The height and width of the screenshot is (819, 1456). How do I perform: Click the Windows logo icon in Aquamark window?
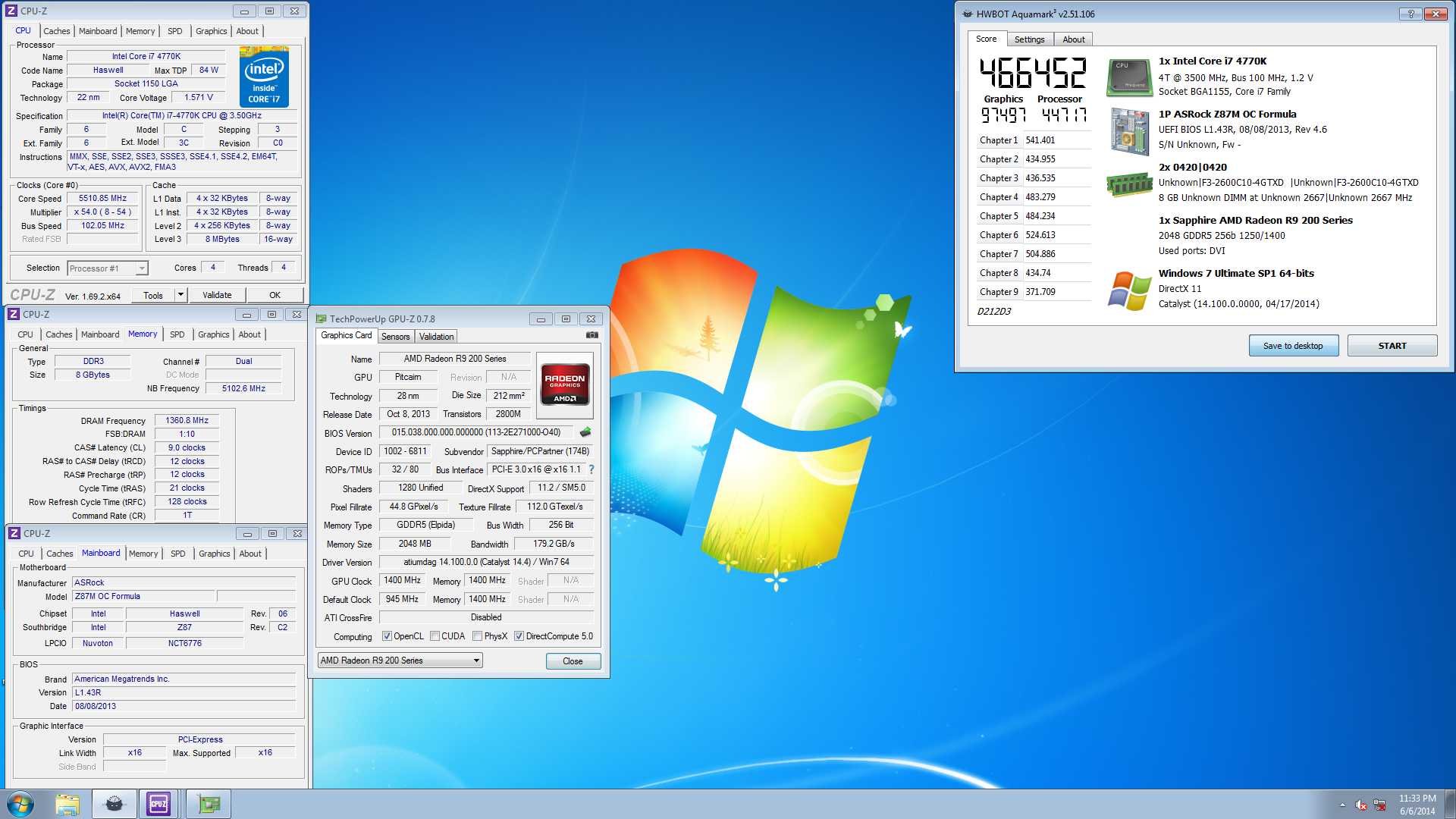(1129, 291)
